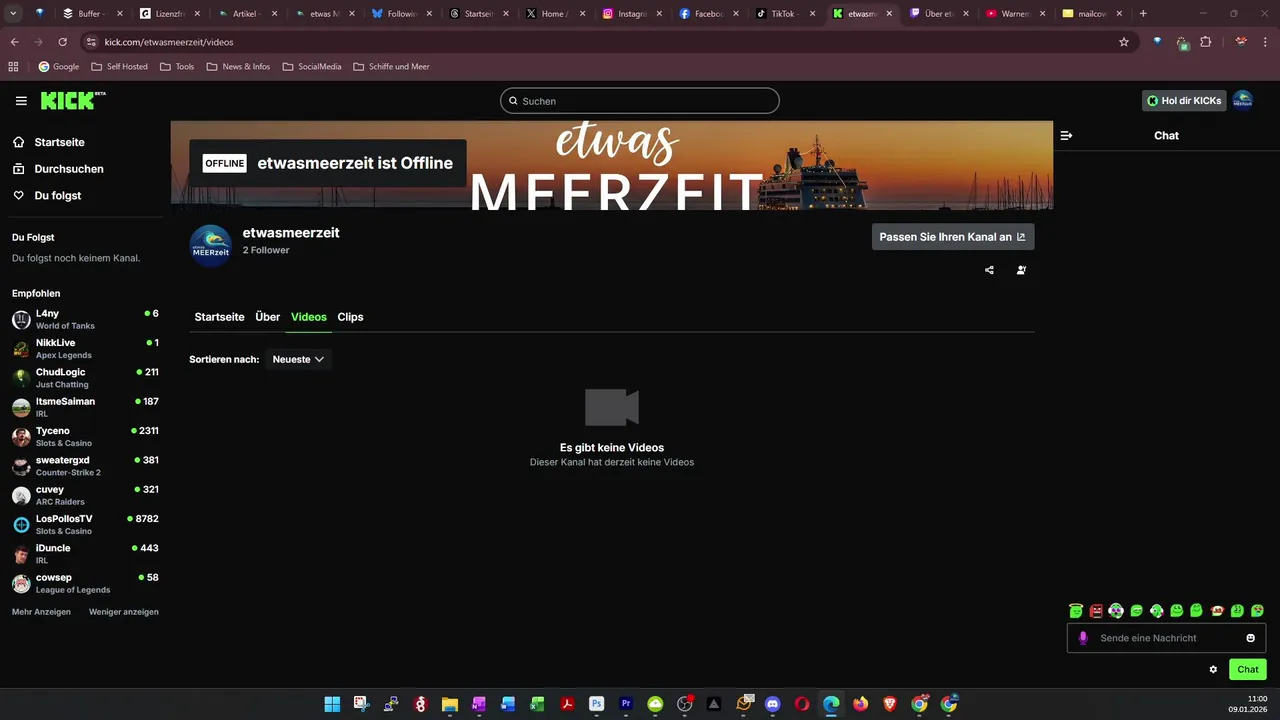Open the browser apps grid icon
1280x720 pixels.
pos(13,66)
